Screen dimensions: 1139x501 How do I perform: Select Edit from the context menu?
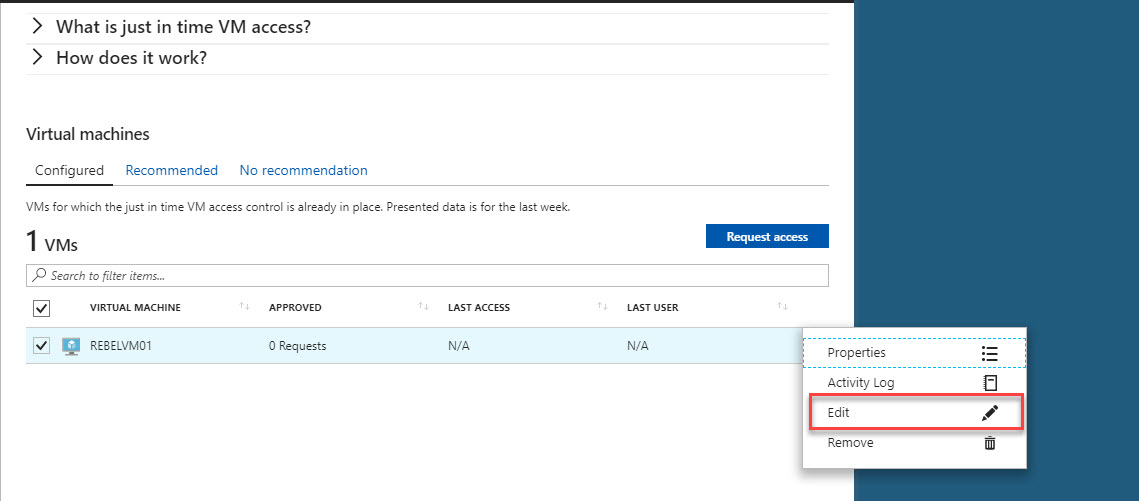point(914,412)
